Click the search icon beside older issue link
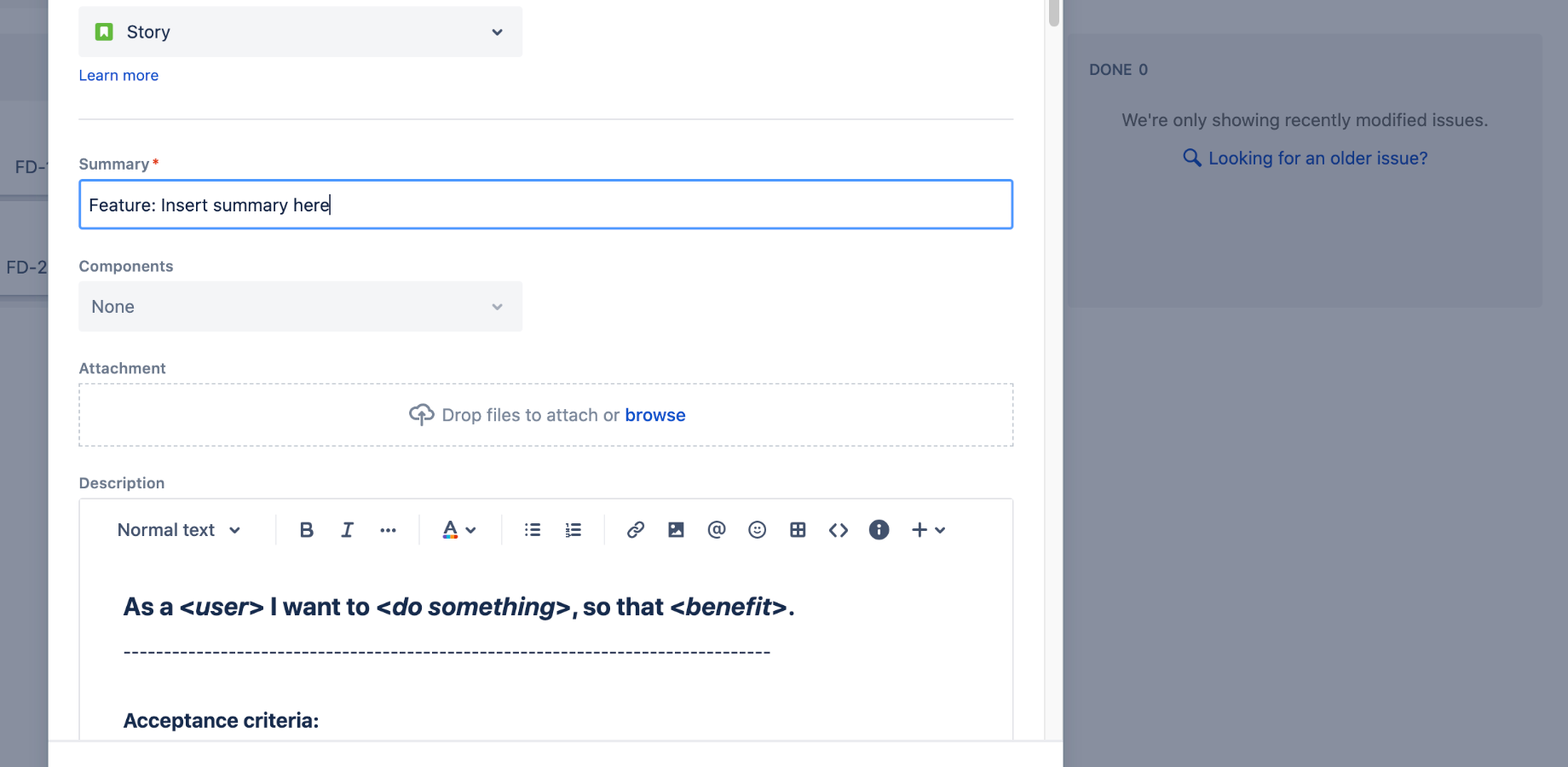The width and height of the screenshot is (1568, 767). point(1192,158)
